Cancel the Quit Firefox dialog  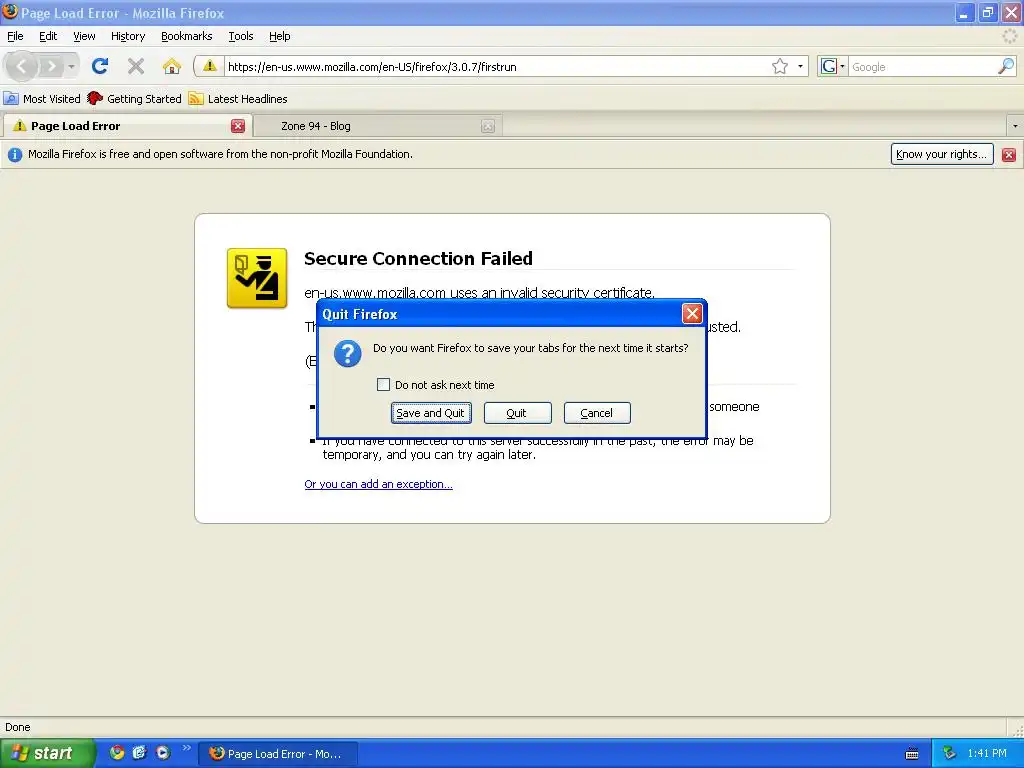point(597,413)
